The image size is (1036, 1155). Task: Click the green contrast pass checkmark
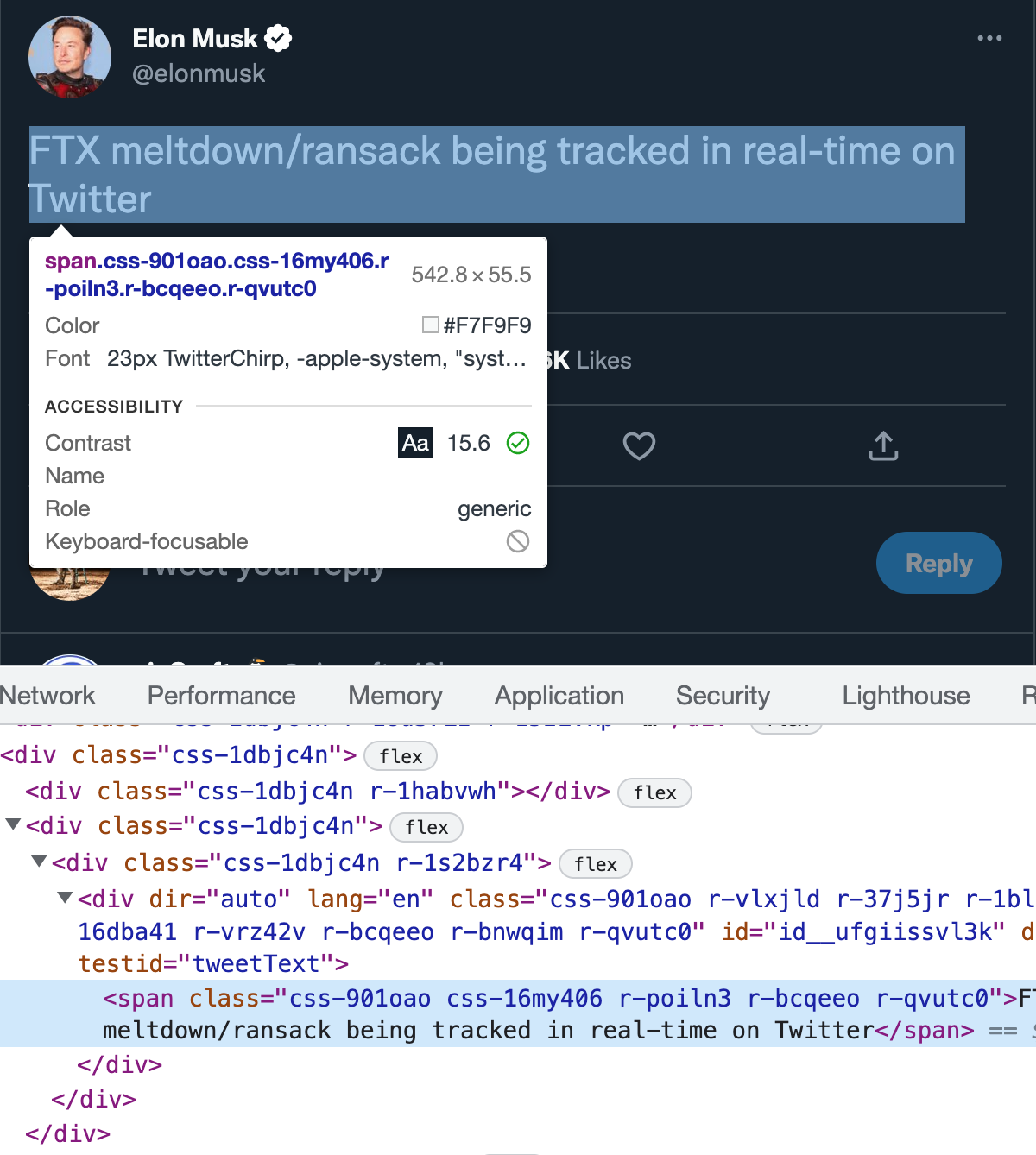518,443
